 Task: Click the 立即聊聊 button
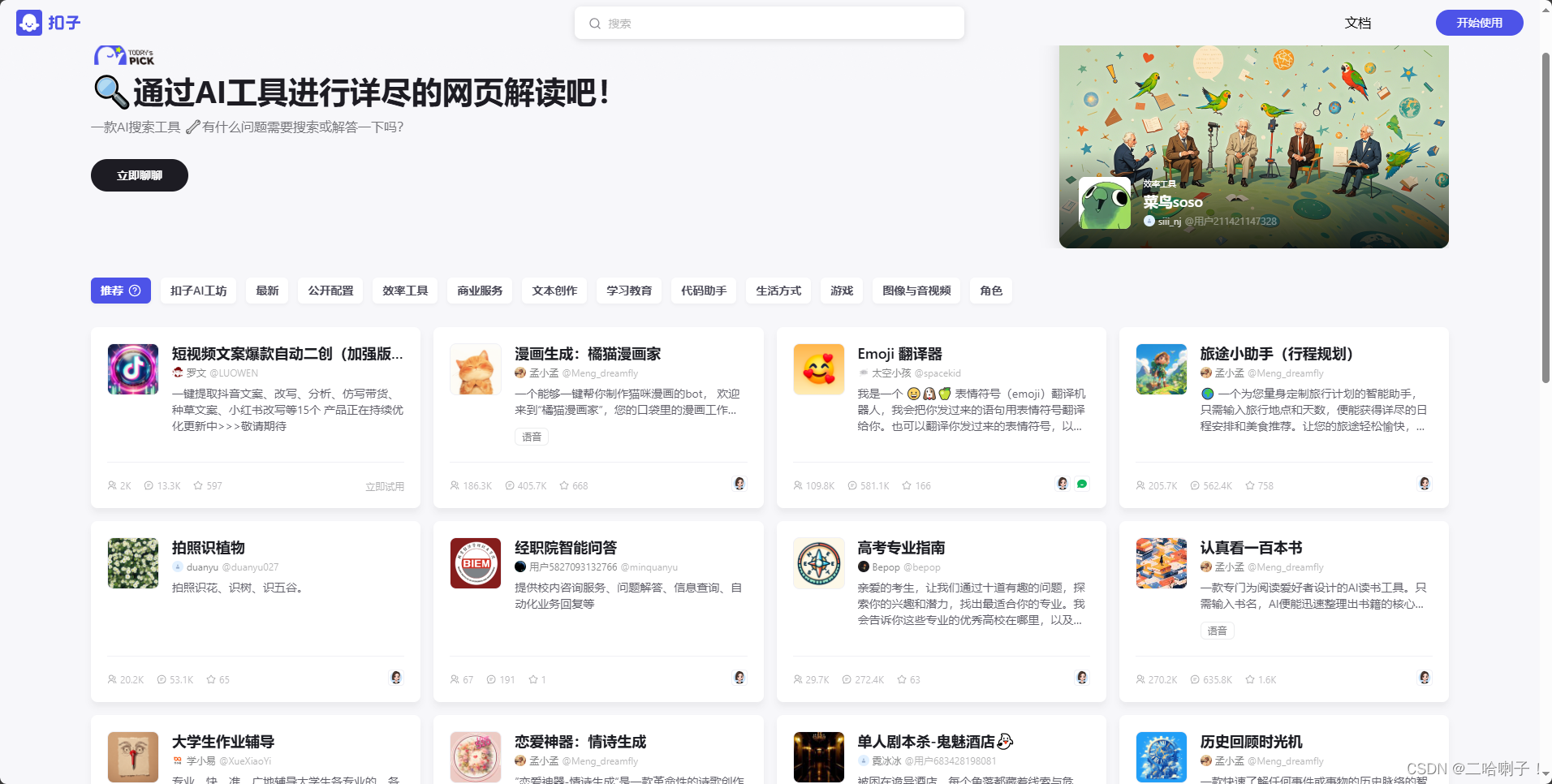(140, 175)
